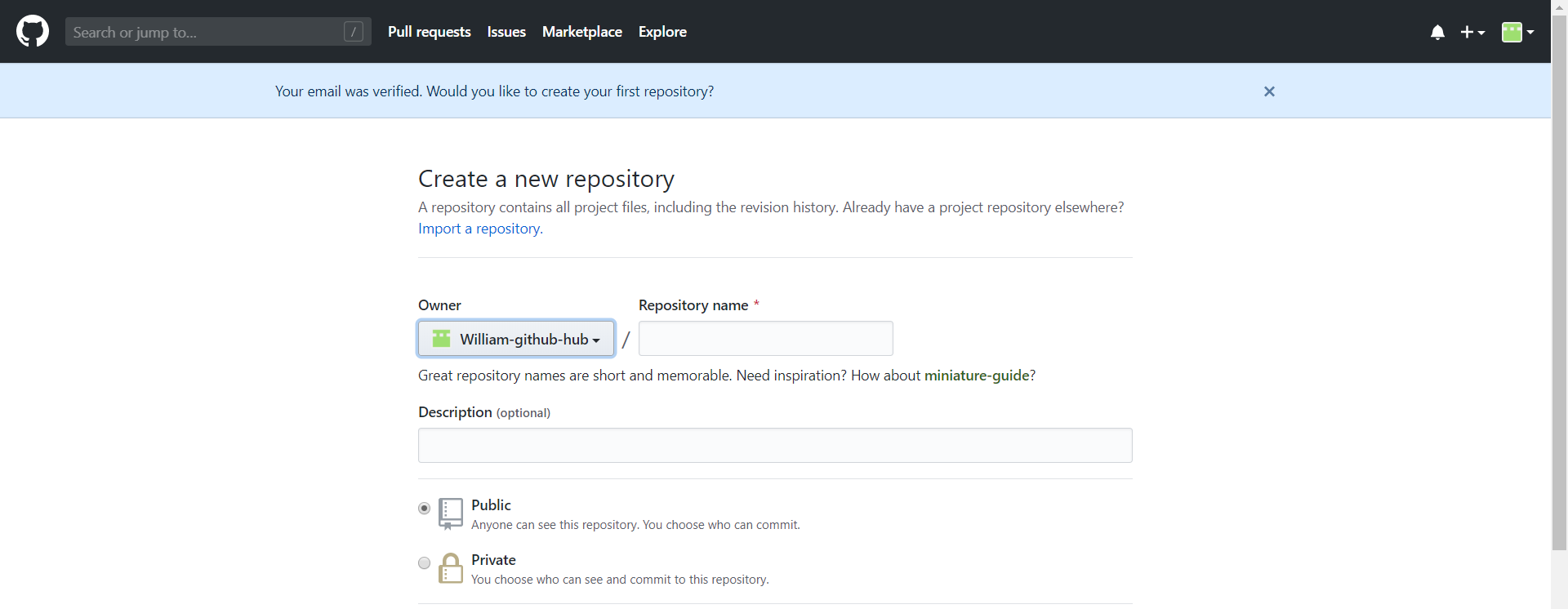
Task: Click the slash shortcut icon in search
Action: point(354,32)
